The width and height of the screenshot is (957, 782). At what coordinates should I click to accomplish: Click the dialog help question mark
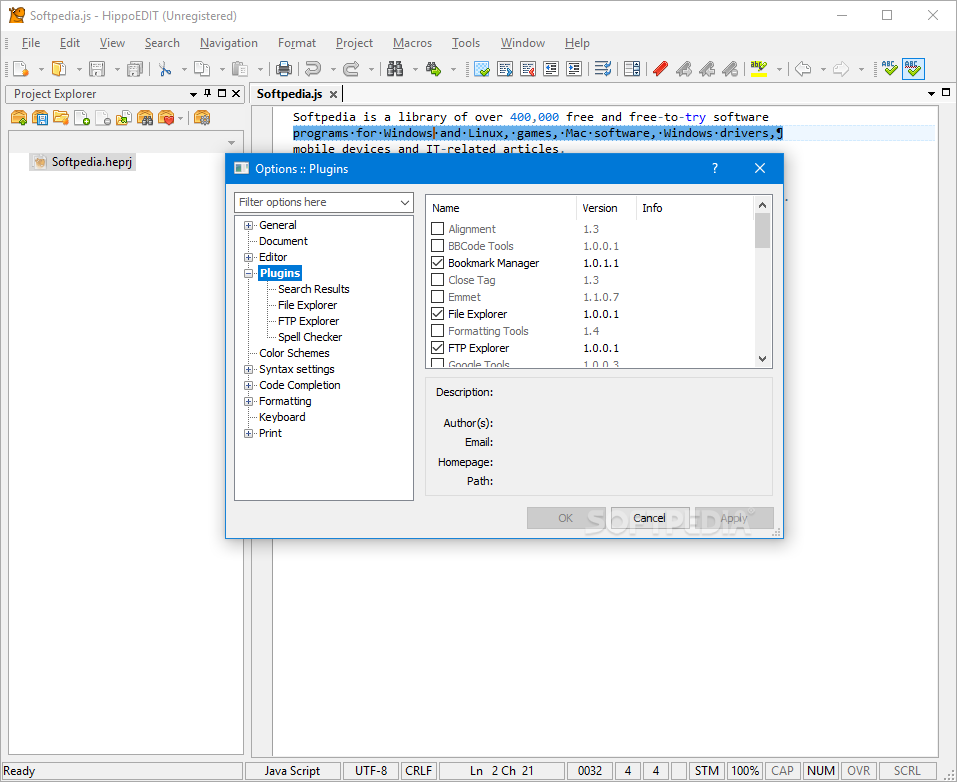pyautogui.click(x=715, y=168)
